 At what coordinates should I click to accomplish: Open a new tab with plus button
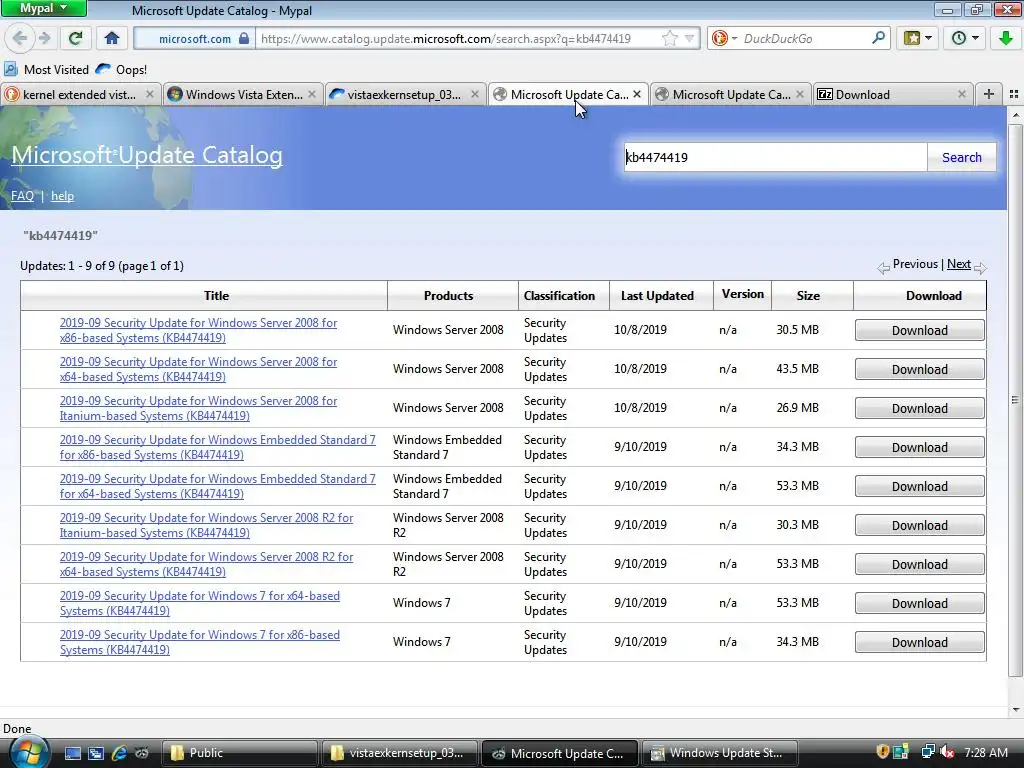pos(989,94)
